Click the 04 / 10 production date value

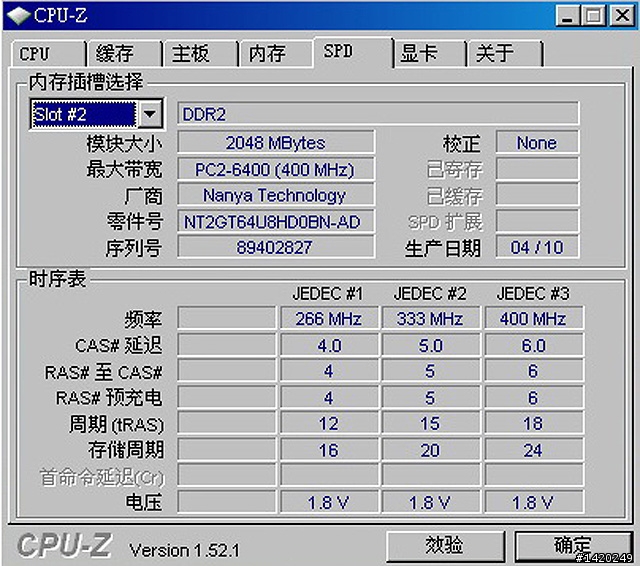[x=537, y=247]
